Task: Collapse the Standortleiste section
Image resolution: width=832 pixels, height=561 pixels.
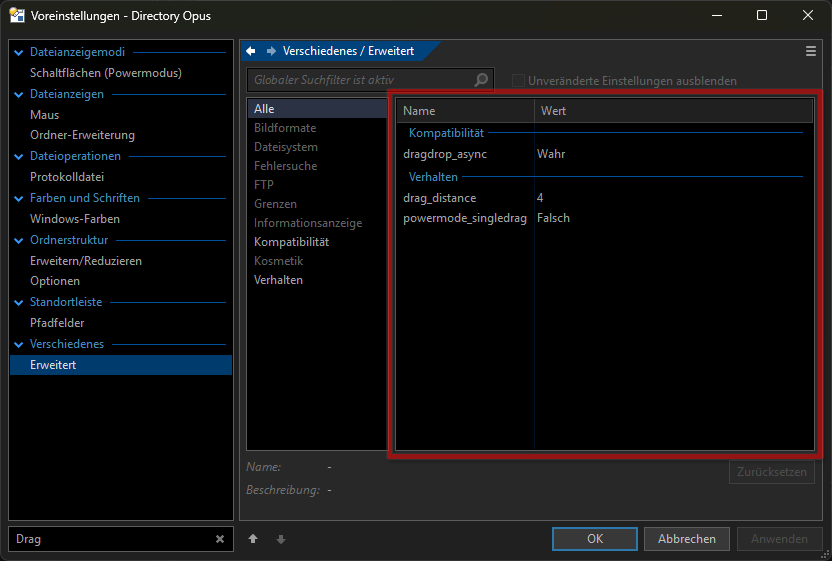Action: (19, 303)
